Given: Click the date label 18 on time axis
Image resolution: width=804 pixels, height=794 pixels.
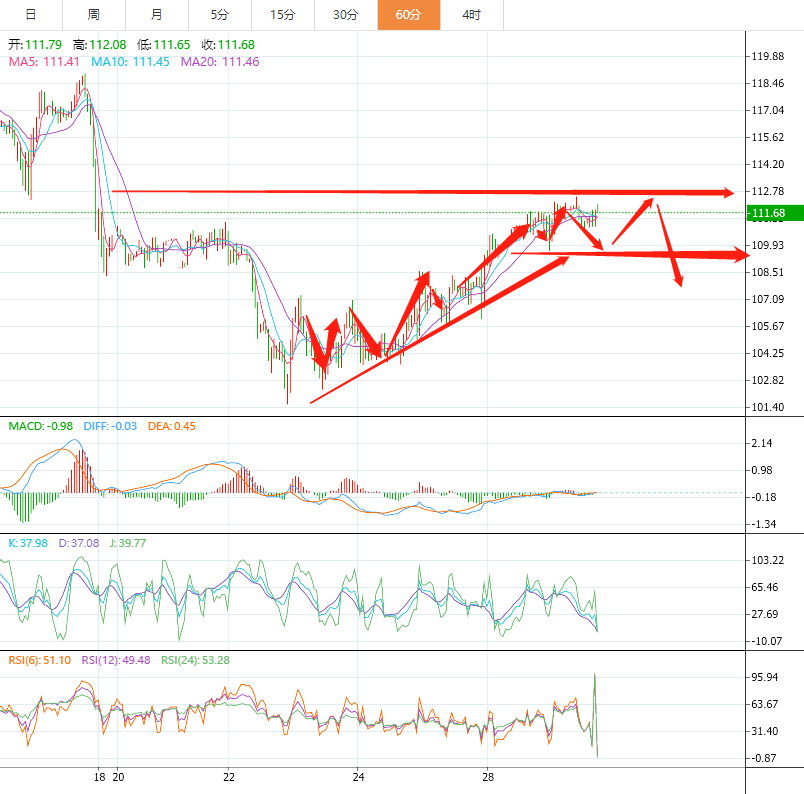Looking at the screenshot, I should [99, 777].
